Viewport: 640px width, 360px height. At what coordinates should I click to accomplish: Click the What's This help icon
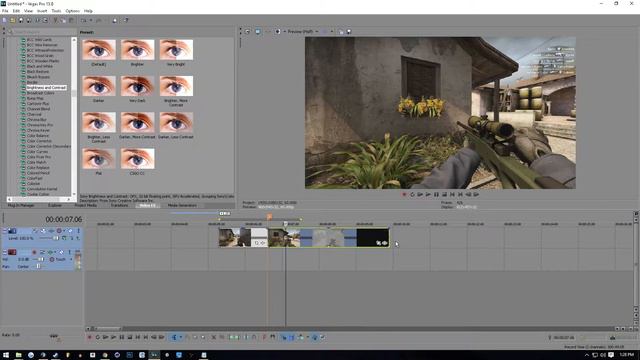pos(126,20)
